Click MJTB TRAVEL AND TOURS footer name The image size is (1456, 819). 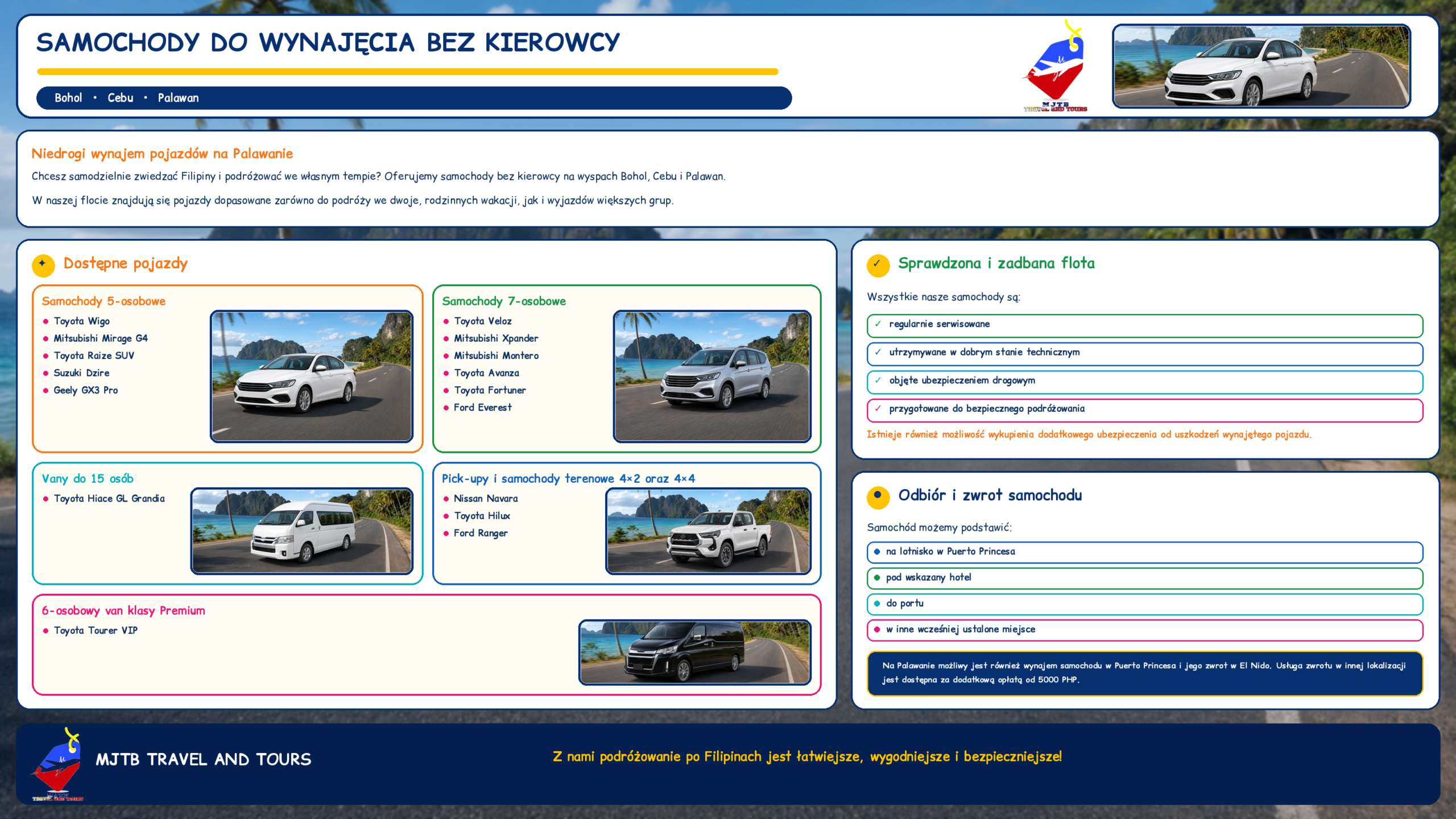point(204,760)
